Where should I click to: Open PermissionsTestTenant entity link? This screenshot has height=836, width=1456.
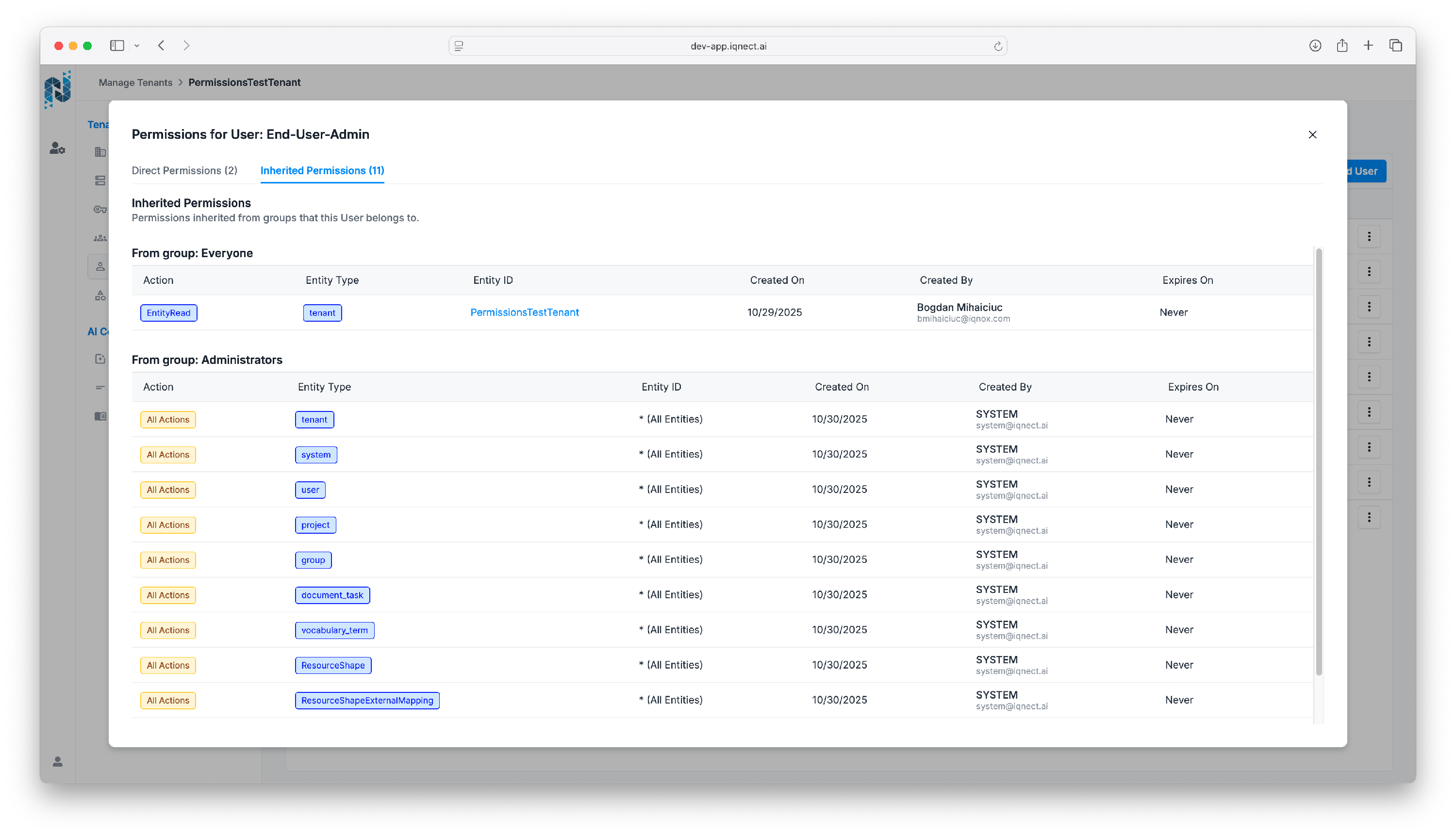click(x=524, y=312)
